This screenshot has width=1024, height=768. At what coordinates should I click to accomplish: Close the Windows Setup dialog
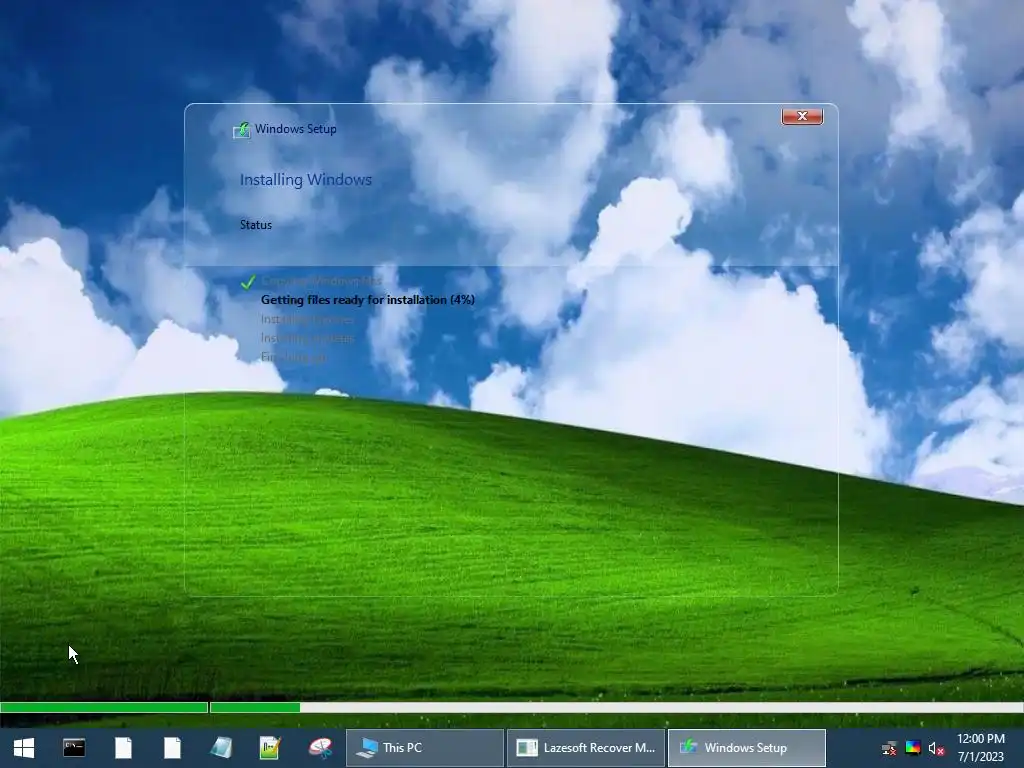pyautogui.click(x=802, y=116)
